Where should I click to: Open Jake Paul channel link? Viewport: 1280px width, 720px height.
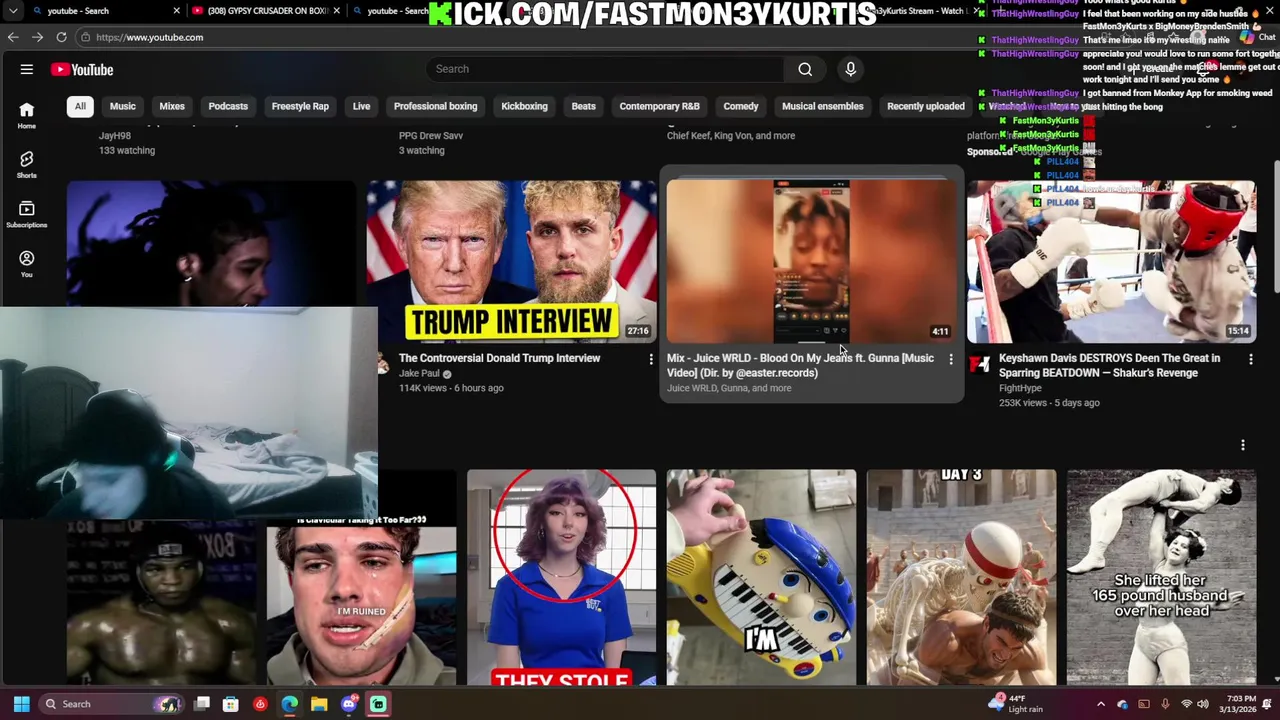click(x=419, y=374)
